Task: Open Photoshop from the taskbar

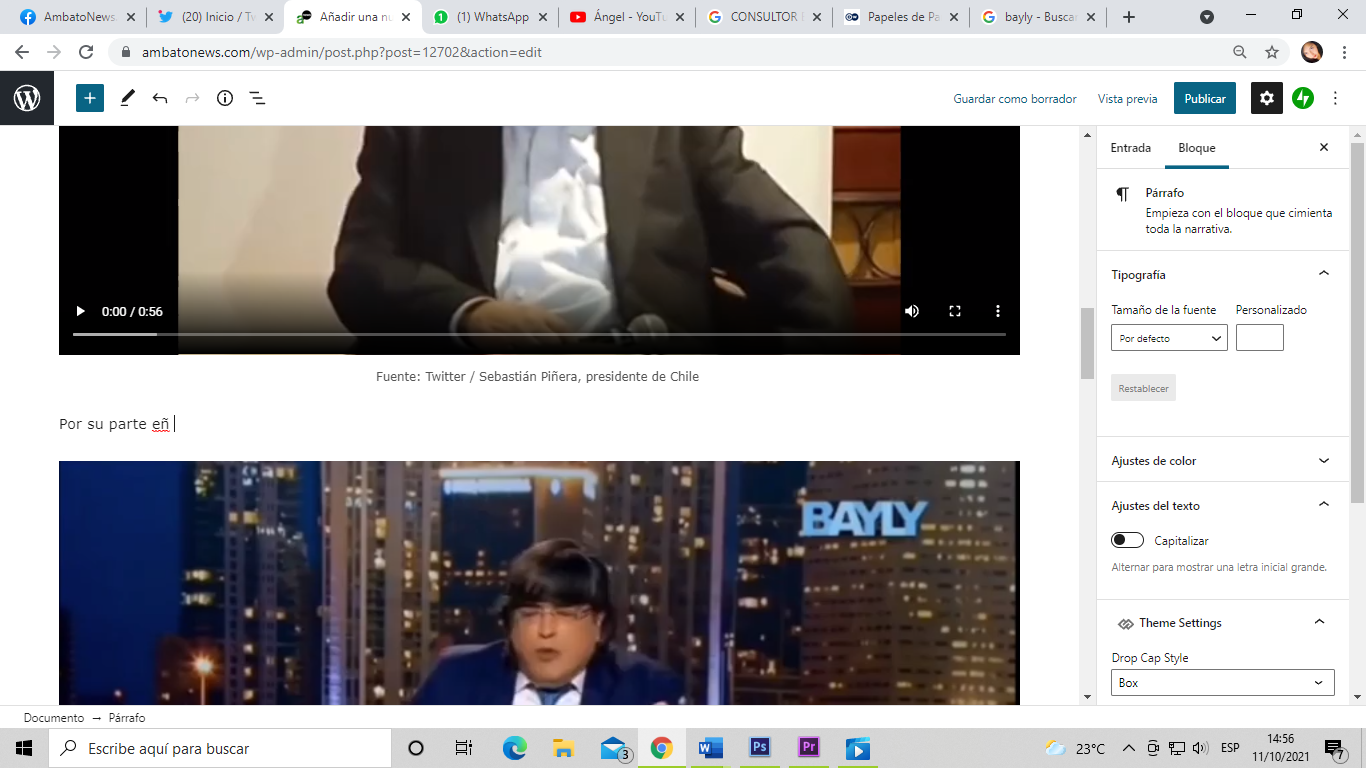Action: pyautogui.click(x=759, y=748)
